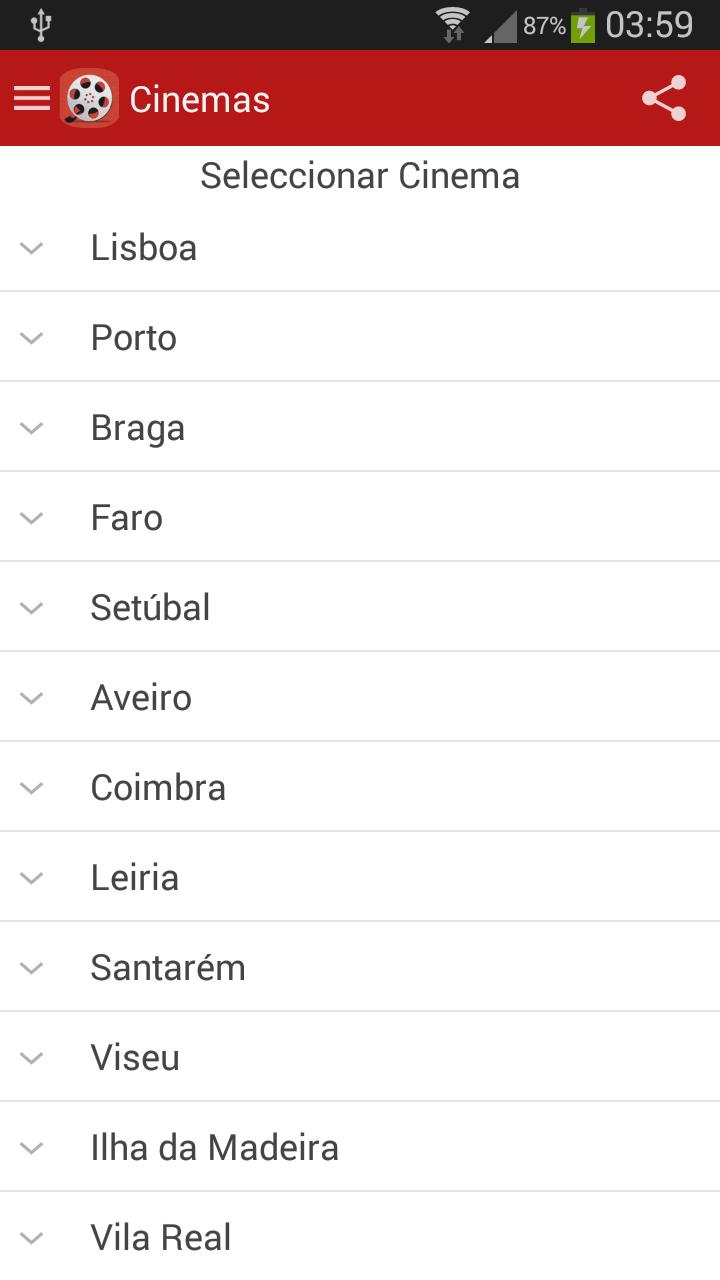Expand the Porto chevron arrow

(x=32, y=338)
